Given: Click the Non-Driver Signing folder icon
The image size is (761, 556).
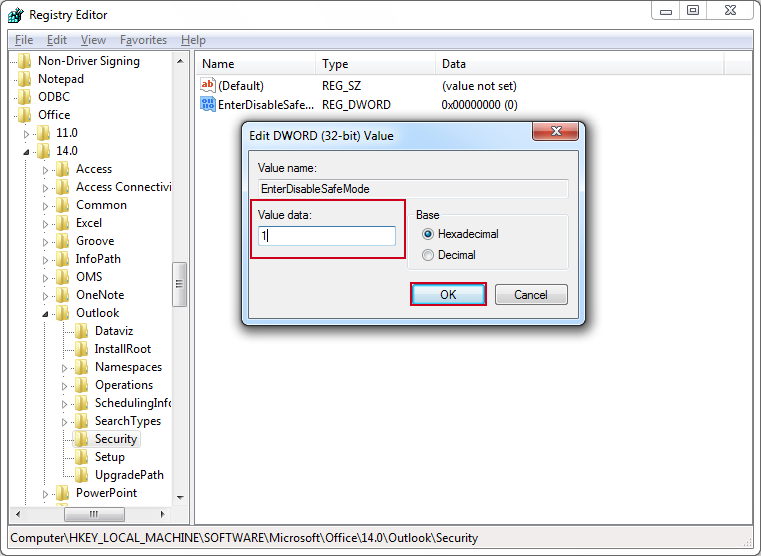Looking at the screenshot, I should click(25, 61).
